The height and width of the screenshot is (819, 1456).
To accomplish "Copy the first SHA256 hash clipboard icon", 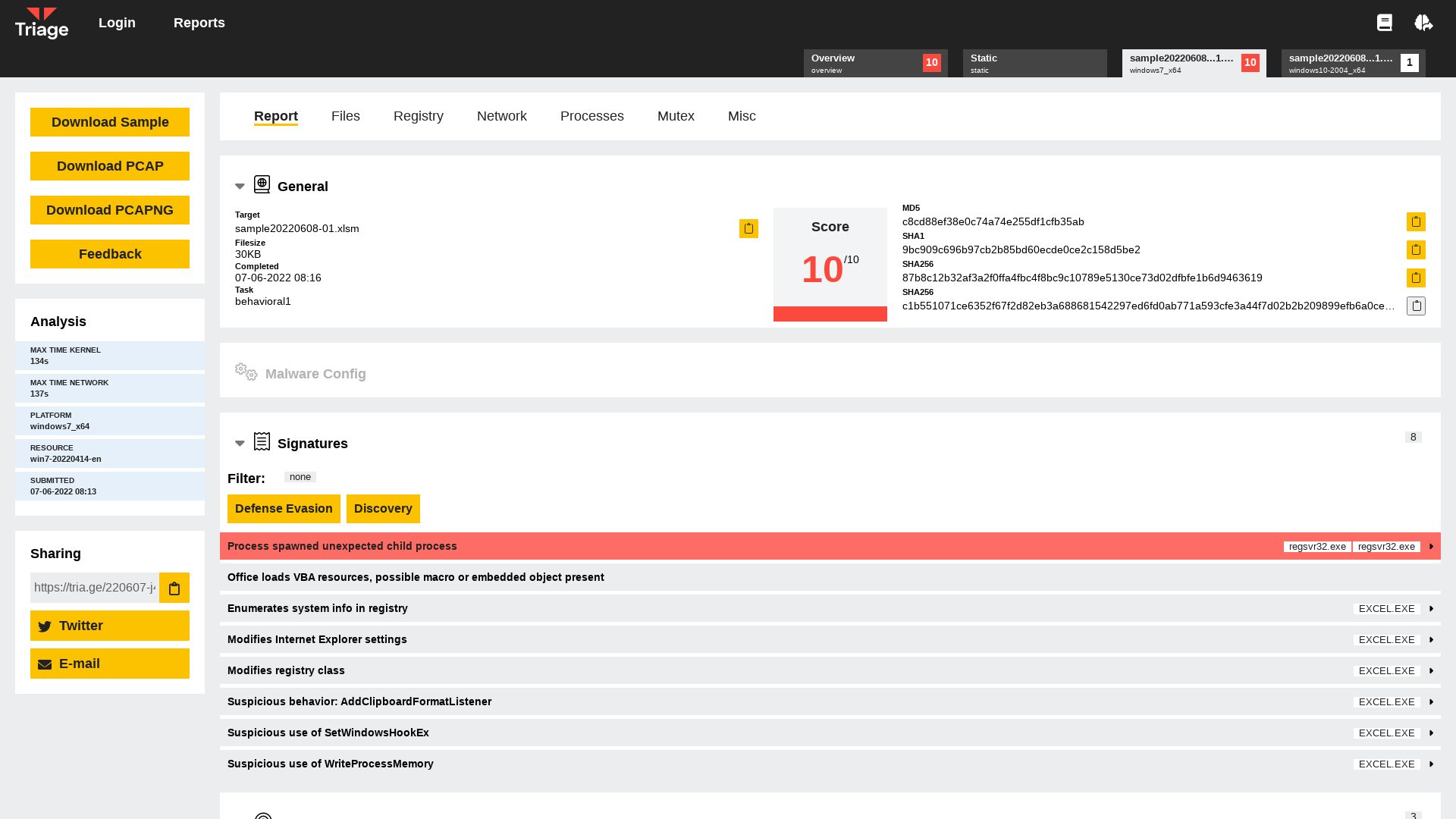I will 1416,278.
